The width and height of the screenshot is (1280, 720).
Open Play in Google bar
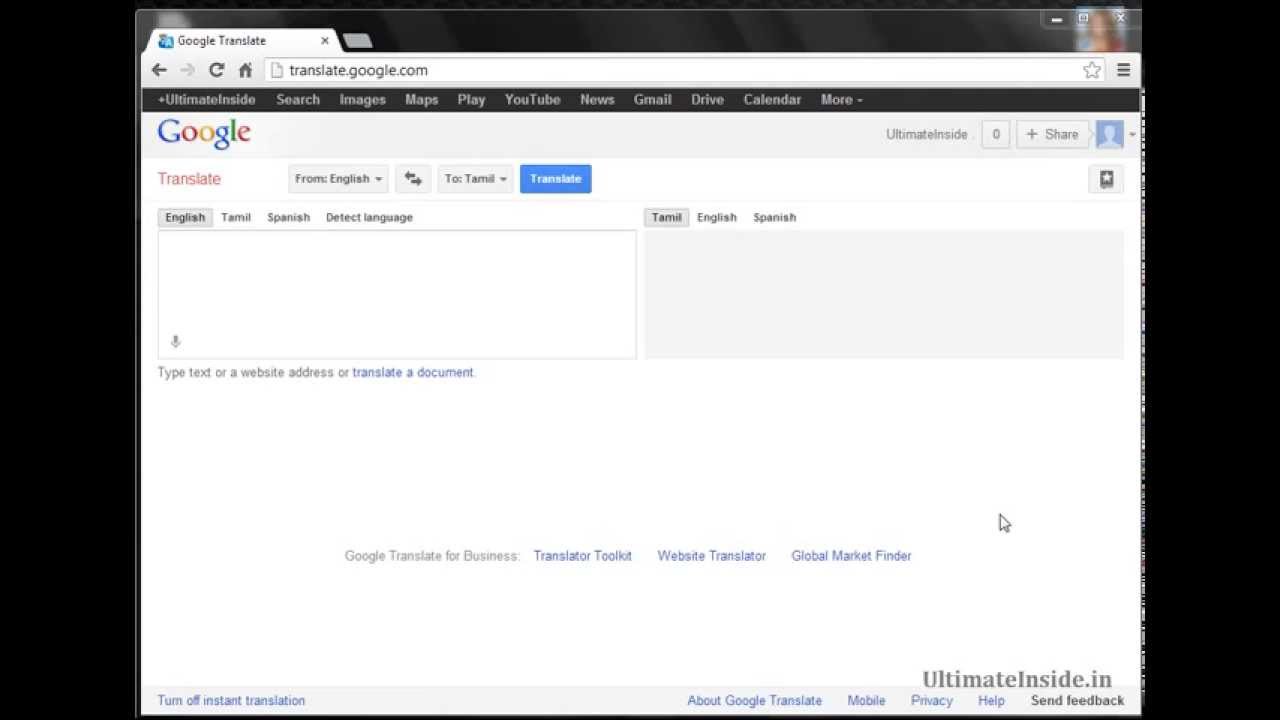point(471,100)
